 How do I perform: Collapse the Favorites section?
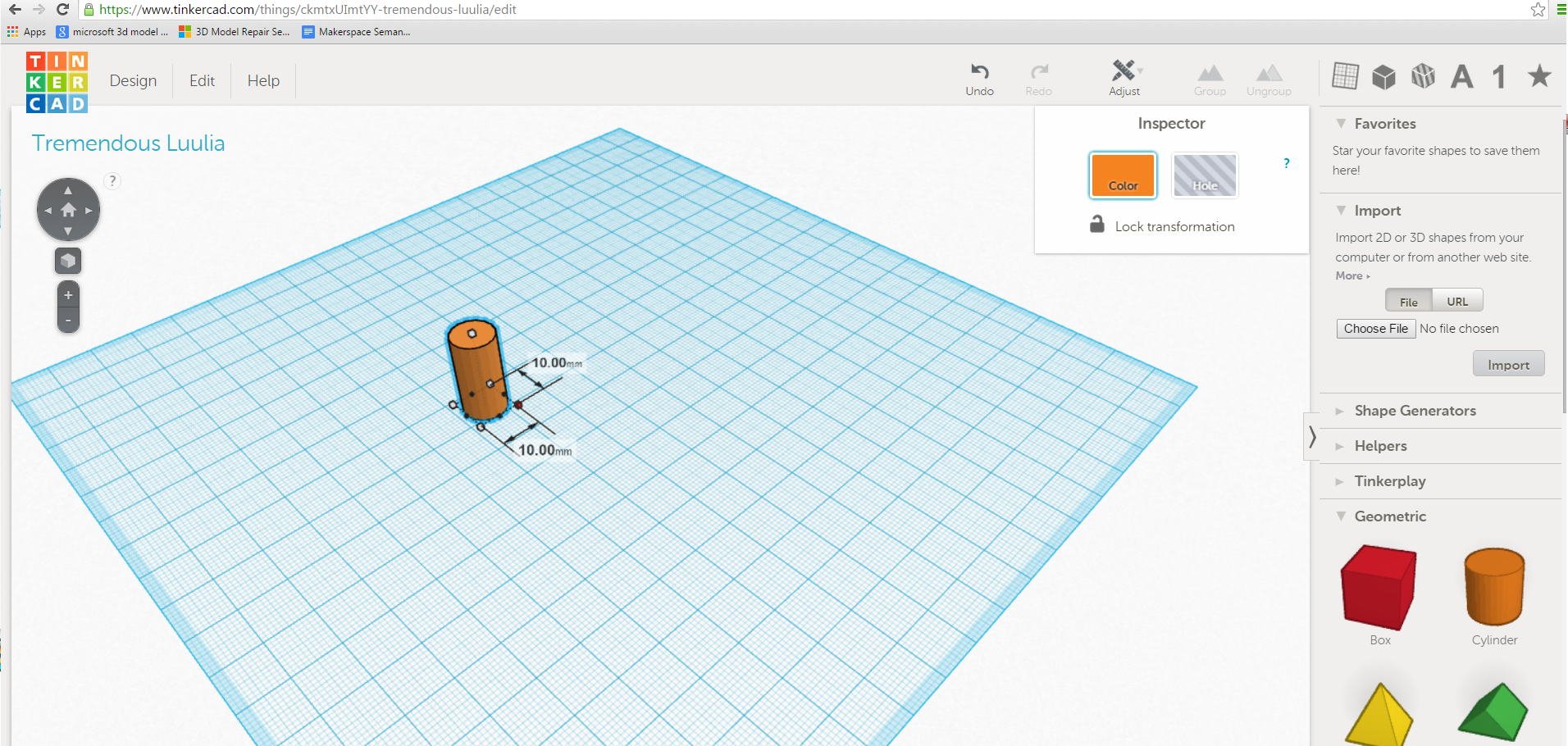[x=1341, y=124]
